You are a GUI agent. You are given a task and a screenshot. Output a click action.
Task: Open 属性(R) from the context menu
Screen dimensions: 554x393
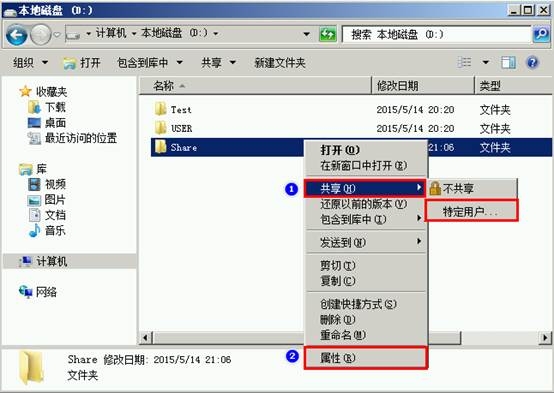coord(366,358)
